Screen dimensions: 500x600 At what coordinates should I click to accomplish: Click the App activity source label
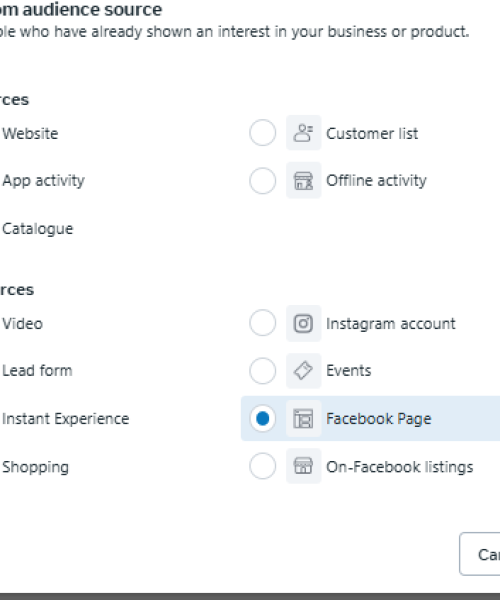point(43,181)
